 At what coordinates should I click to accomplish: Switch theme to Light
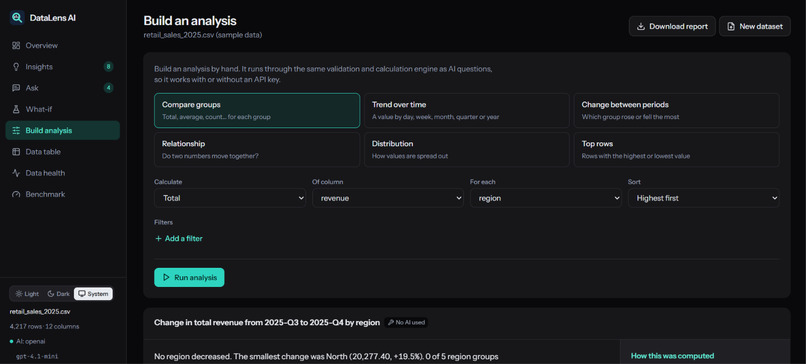tap(27, 294)
